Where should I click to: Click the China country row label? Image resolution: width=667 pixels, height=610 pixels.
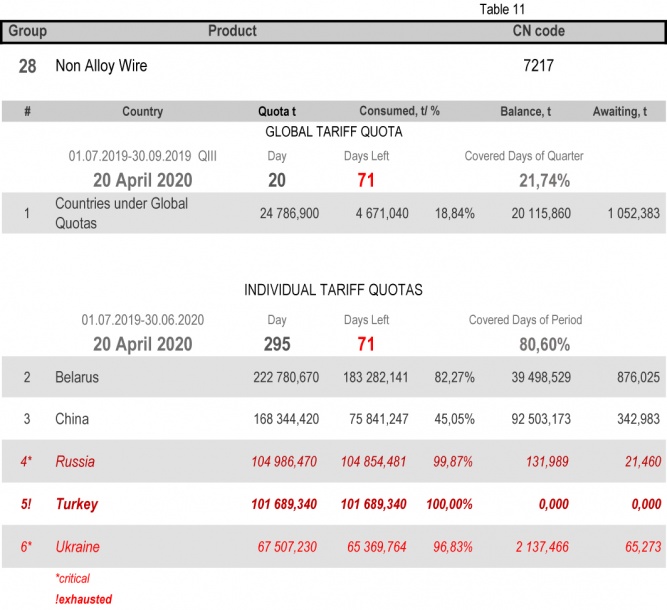[x=72, y=419]
